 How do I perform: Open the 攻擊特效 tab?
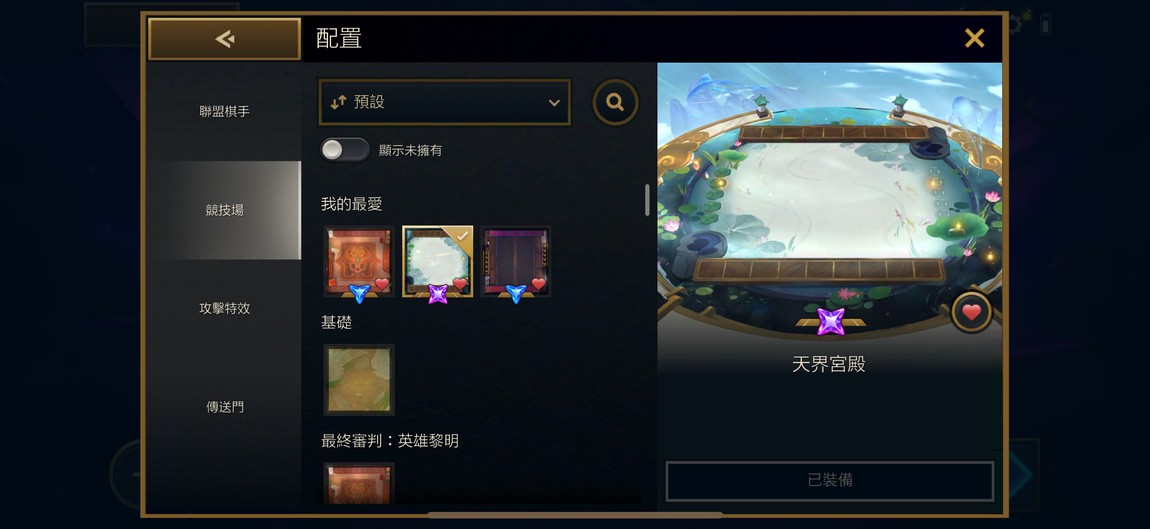click(x=224, y=308)
